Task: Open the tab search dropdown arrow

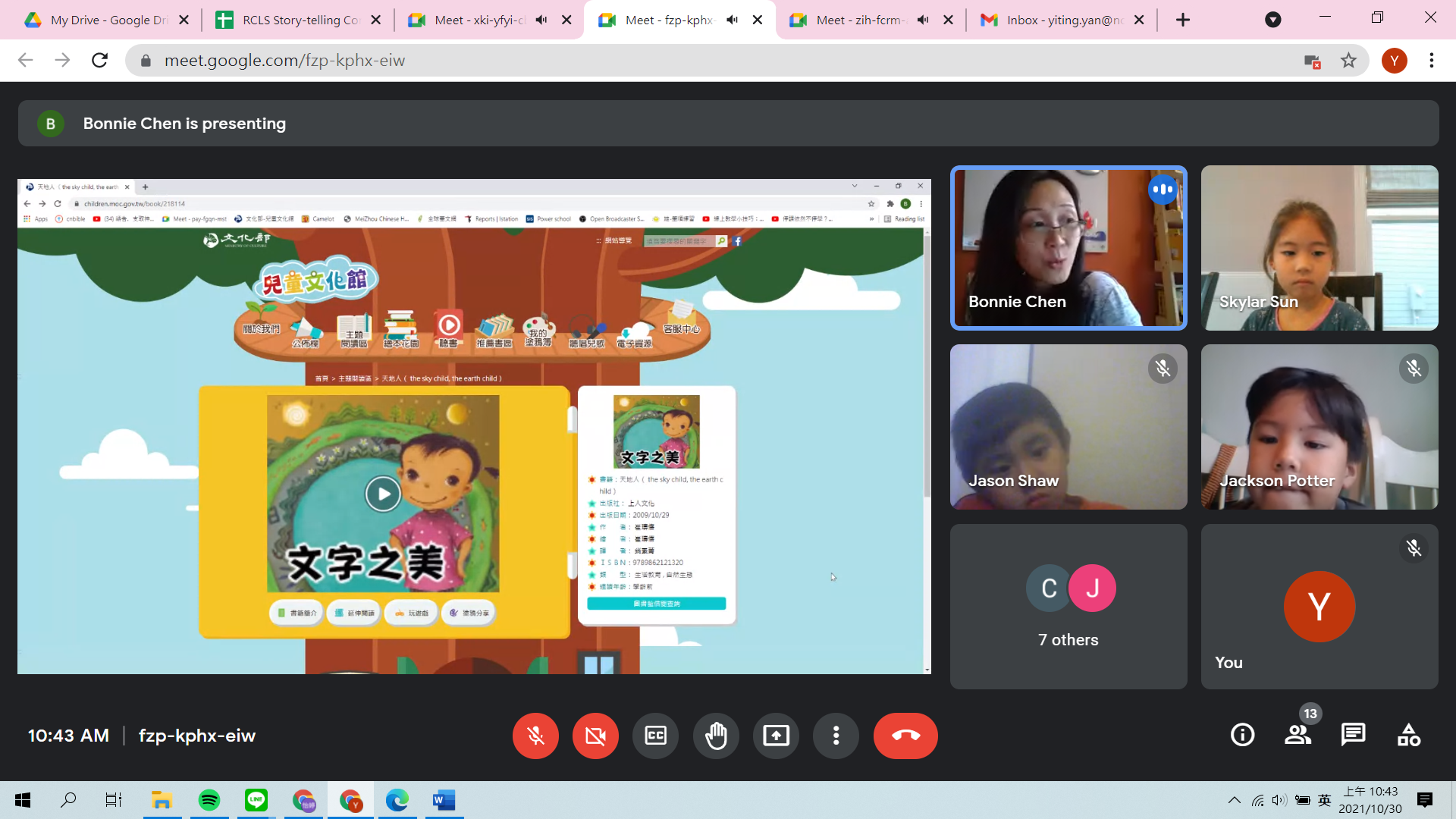Action: point(1273,20)
